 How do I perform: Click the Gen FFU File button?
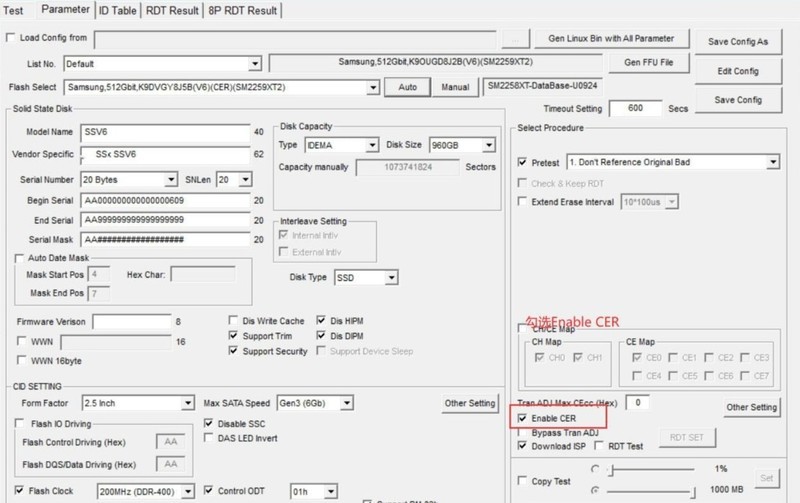pyautogui.click(x=648, y=62)
